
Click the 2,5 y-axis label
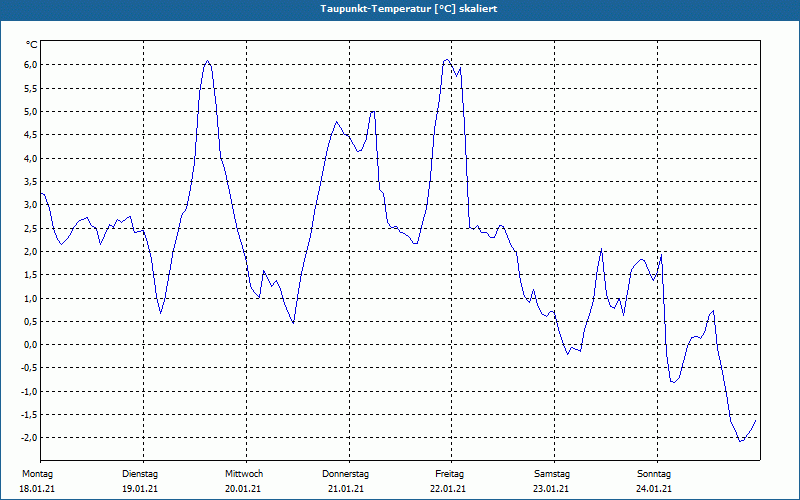[x=30, y=228]
